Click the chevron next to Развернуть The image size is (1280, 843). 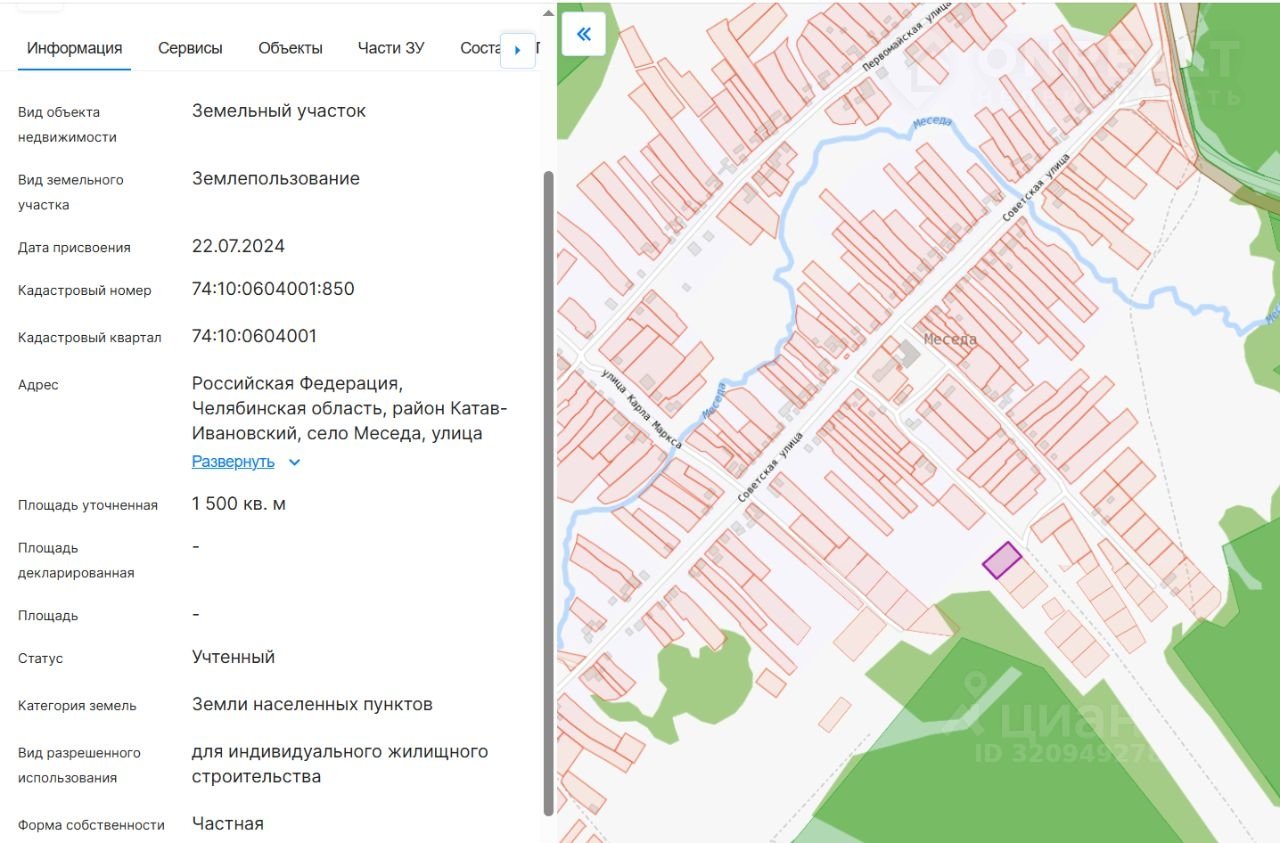(294, 462)
